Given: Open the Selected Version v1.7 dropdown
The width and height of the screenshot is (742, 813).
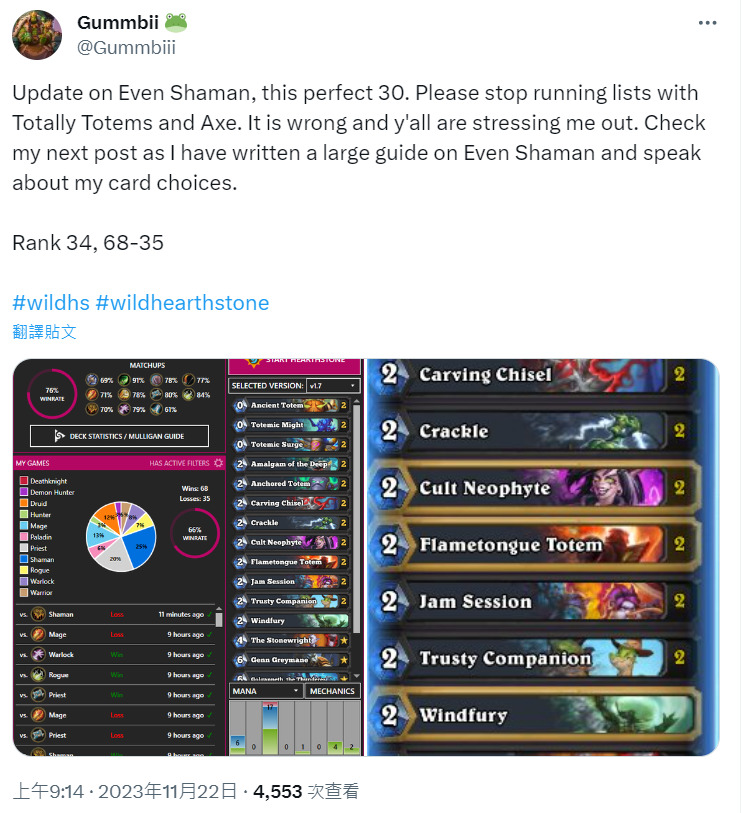Looking at the screenshot, I should (333, 386).
